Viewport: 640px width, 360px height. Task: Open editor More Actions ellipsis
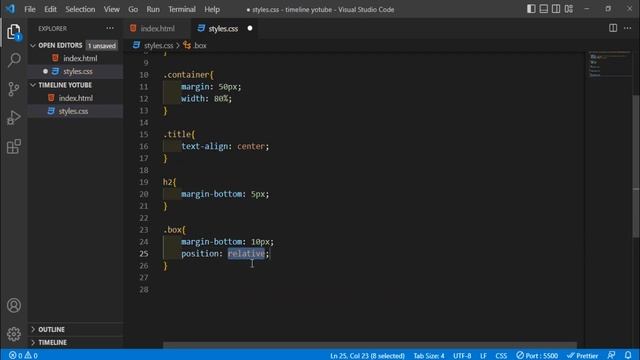coord(627,28)
